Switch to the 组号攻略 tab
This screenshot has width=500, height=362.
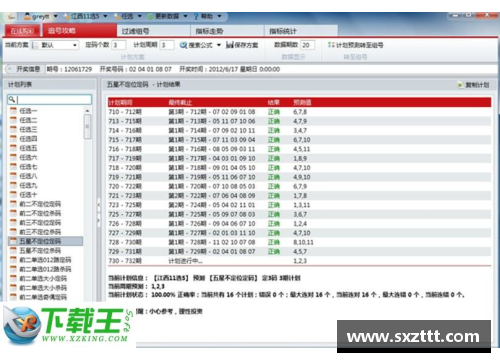pyautogui.click(x=79, y=31)
